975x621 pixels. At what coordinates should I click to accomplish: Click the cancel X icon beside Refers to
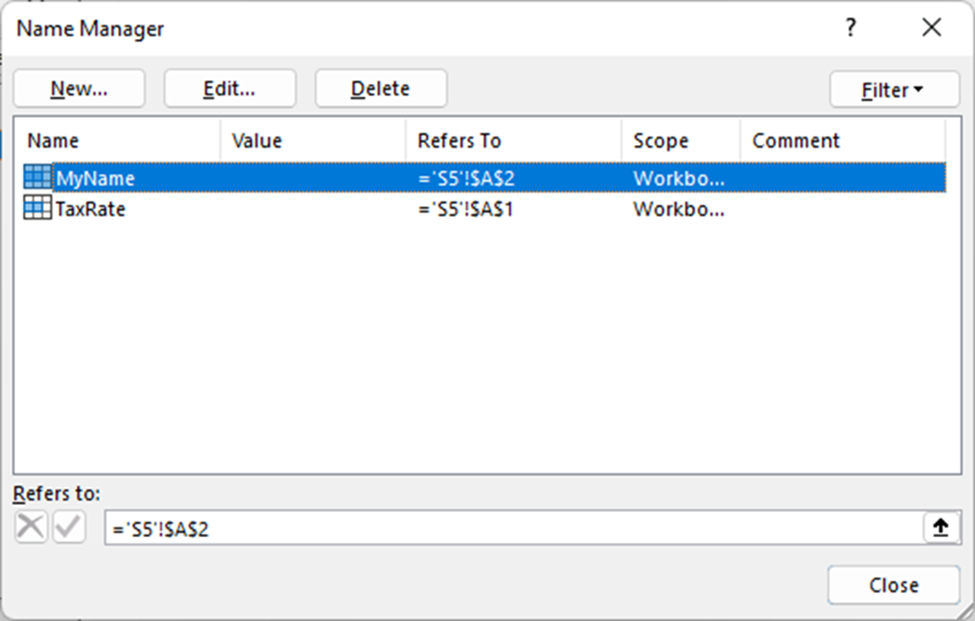point(31,528)
